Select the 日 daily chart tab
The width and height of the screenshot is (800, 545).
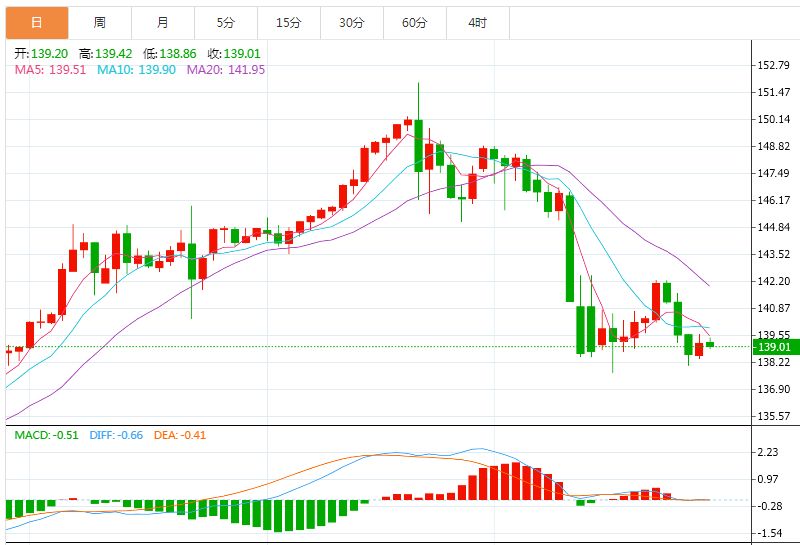[37, 23]
